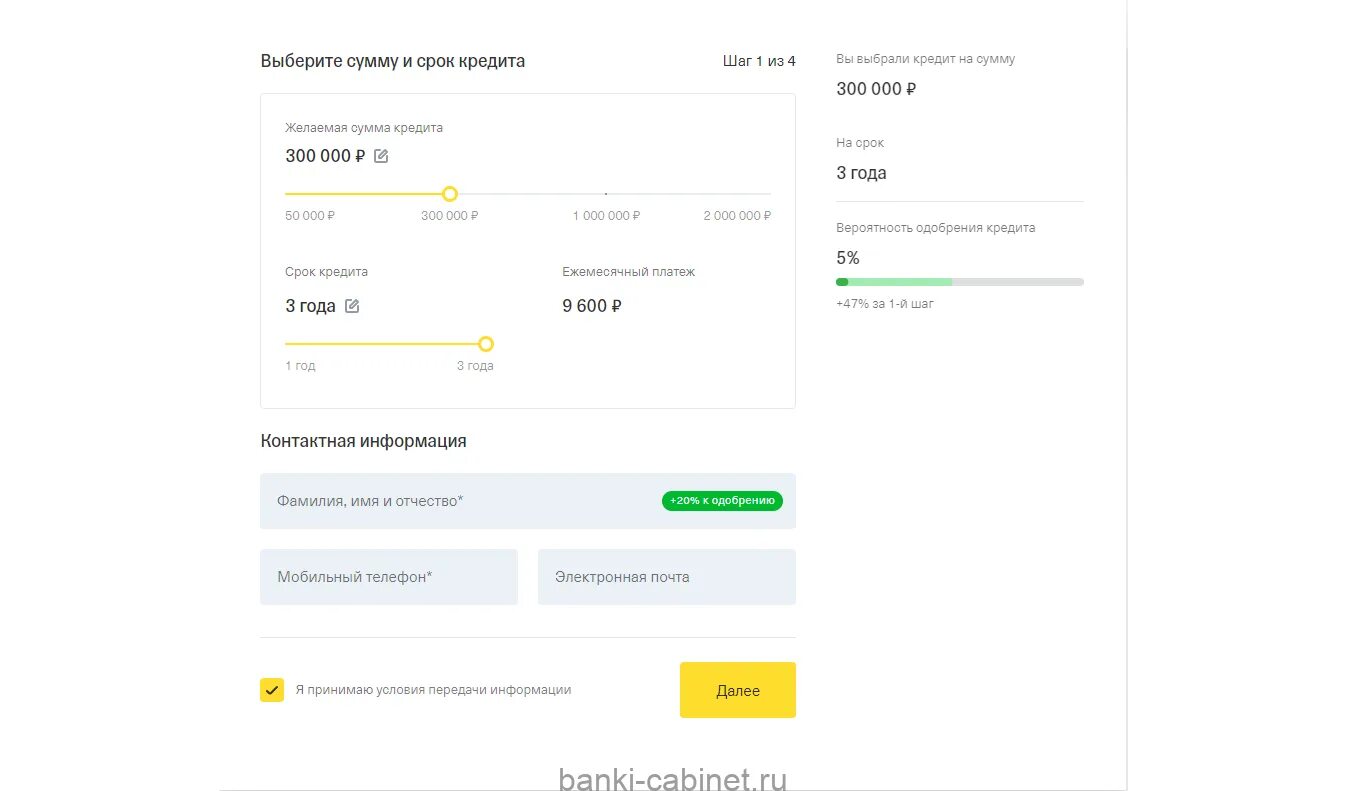Select the 3 года slider scale label

tap(475, 366)
